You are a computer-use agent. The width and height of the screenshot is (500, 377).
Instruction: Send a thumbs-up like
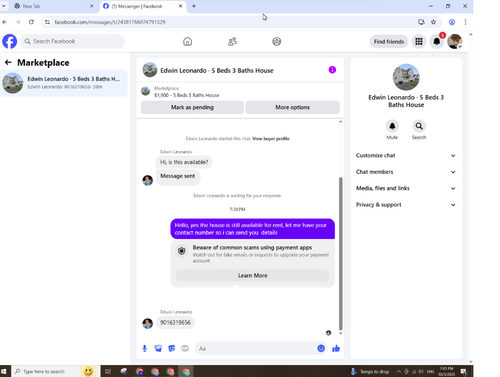pos(336,348)
